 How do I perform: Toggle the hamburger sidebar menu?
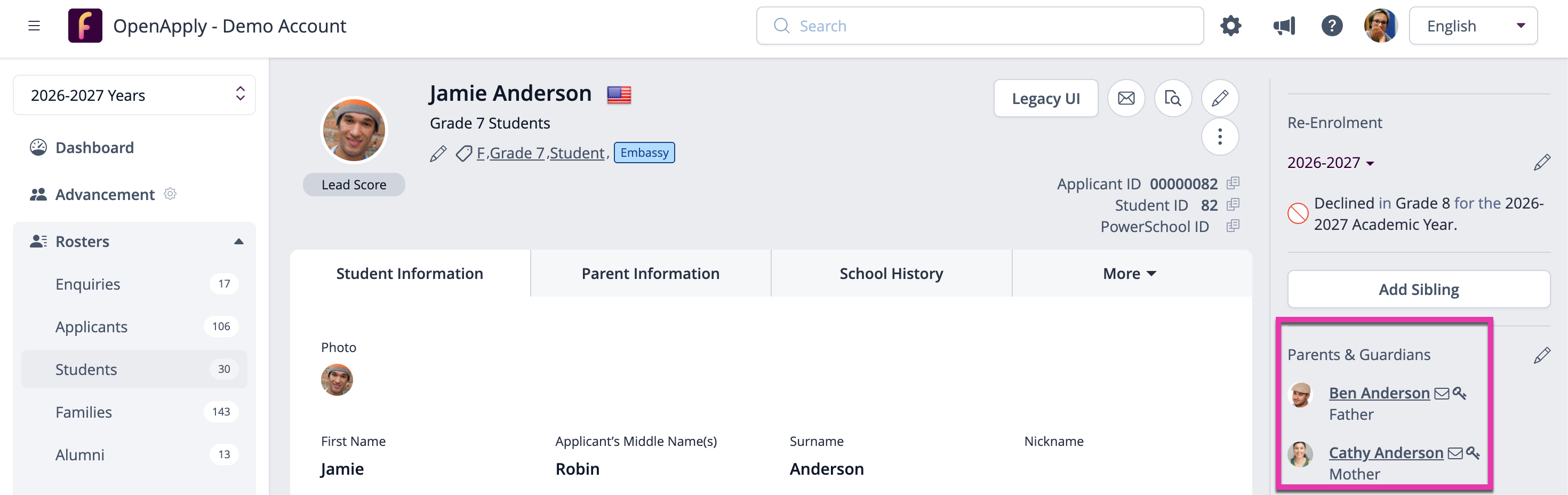click(34, 26)
